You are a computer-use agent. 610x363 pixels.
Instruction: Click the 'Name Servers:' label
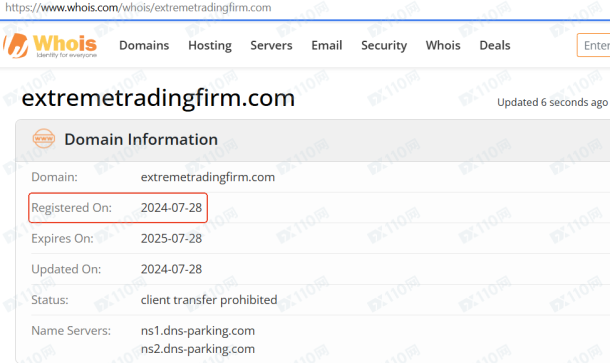tap(71, 331)
